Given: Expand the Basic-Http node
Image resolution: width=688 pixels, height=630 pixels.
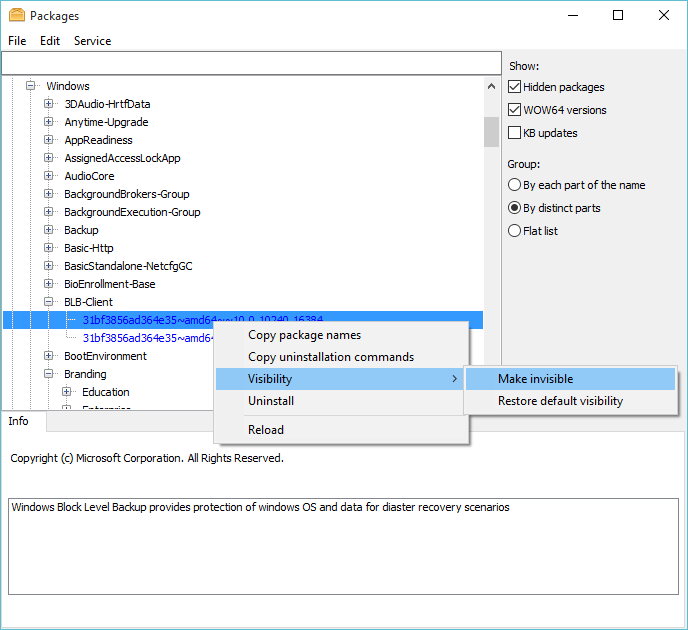Looking at the screenshot, I should pos(48,247).
